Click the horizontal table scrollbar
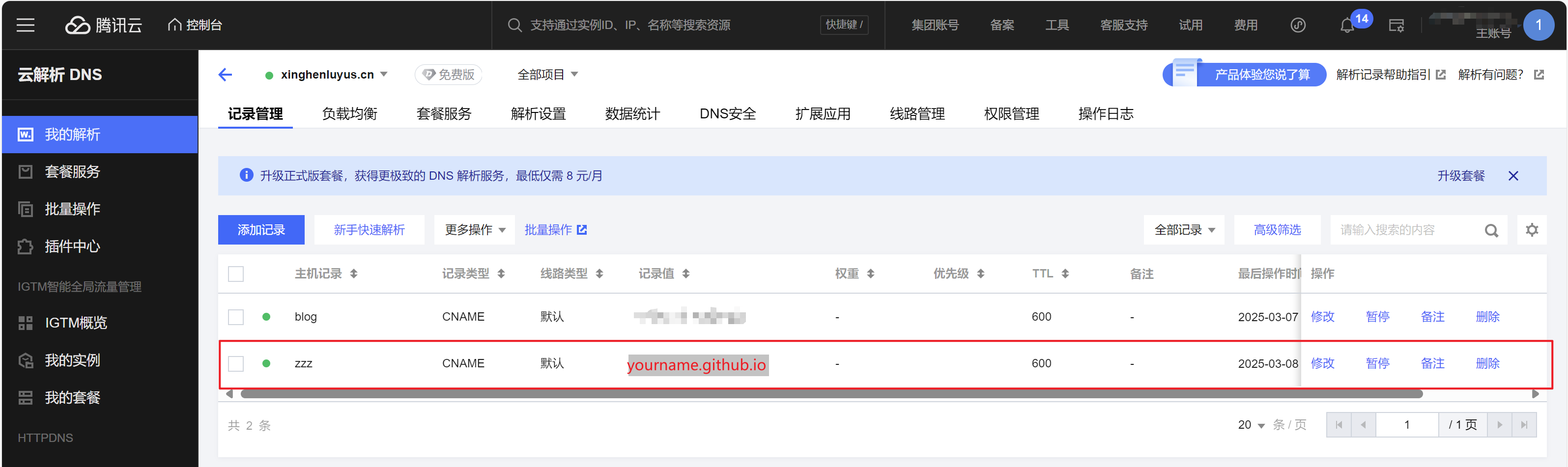The image size is (1568, 467). click(x=831, y=394)
